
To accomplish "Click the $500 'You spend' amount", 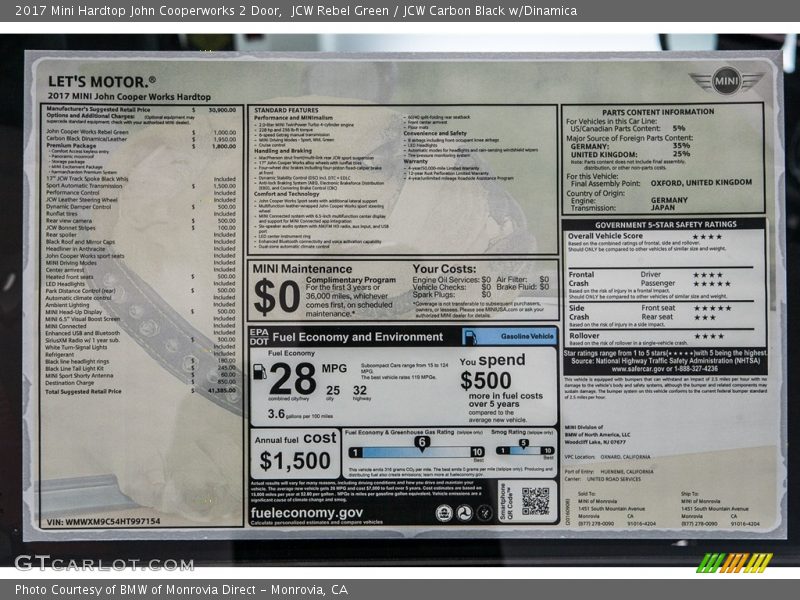I will [486, 381].
